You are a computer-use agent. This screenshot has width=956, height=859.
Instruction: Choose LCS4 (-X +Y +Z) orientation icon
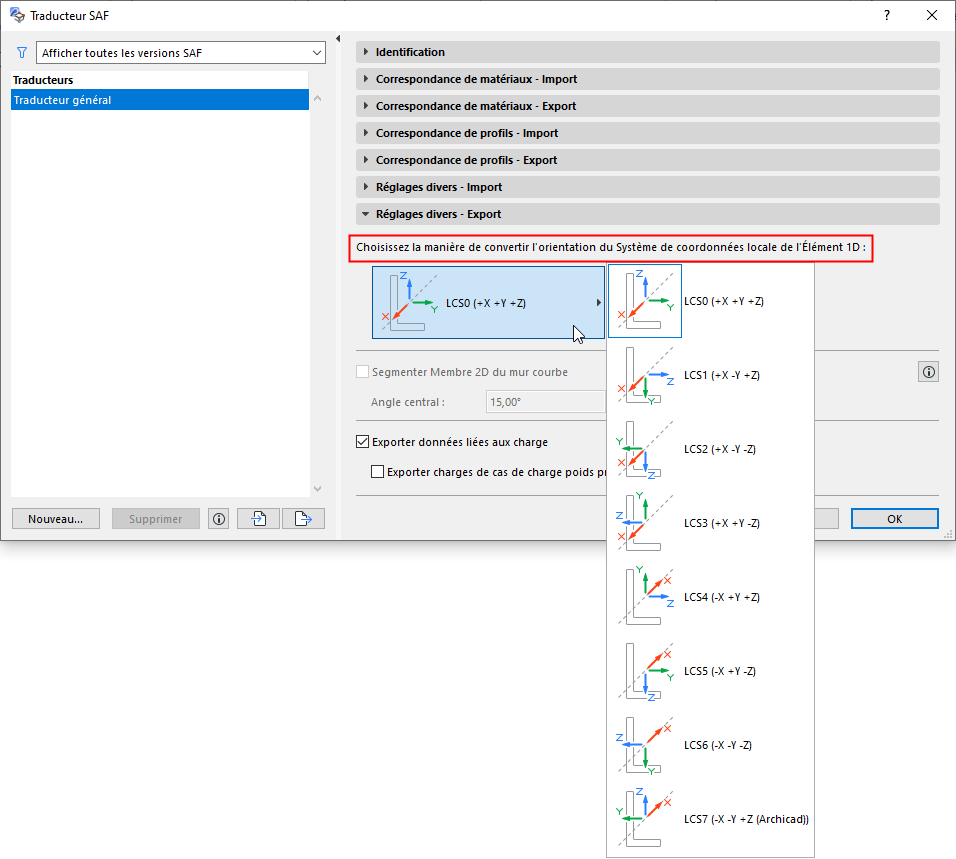point(645,597)
